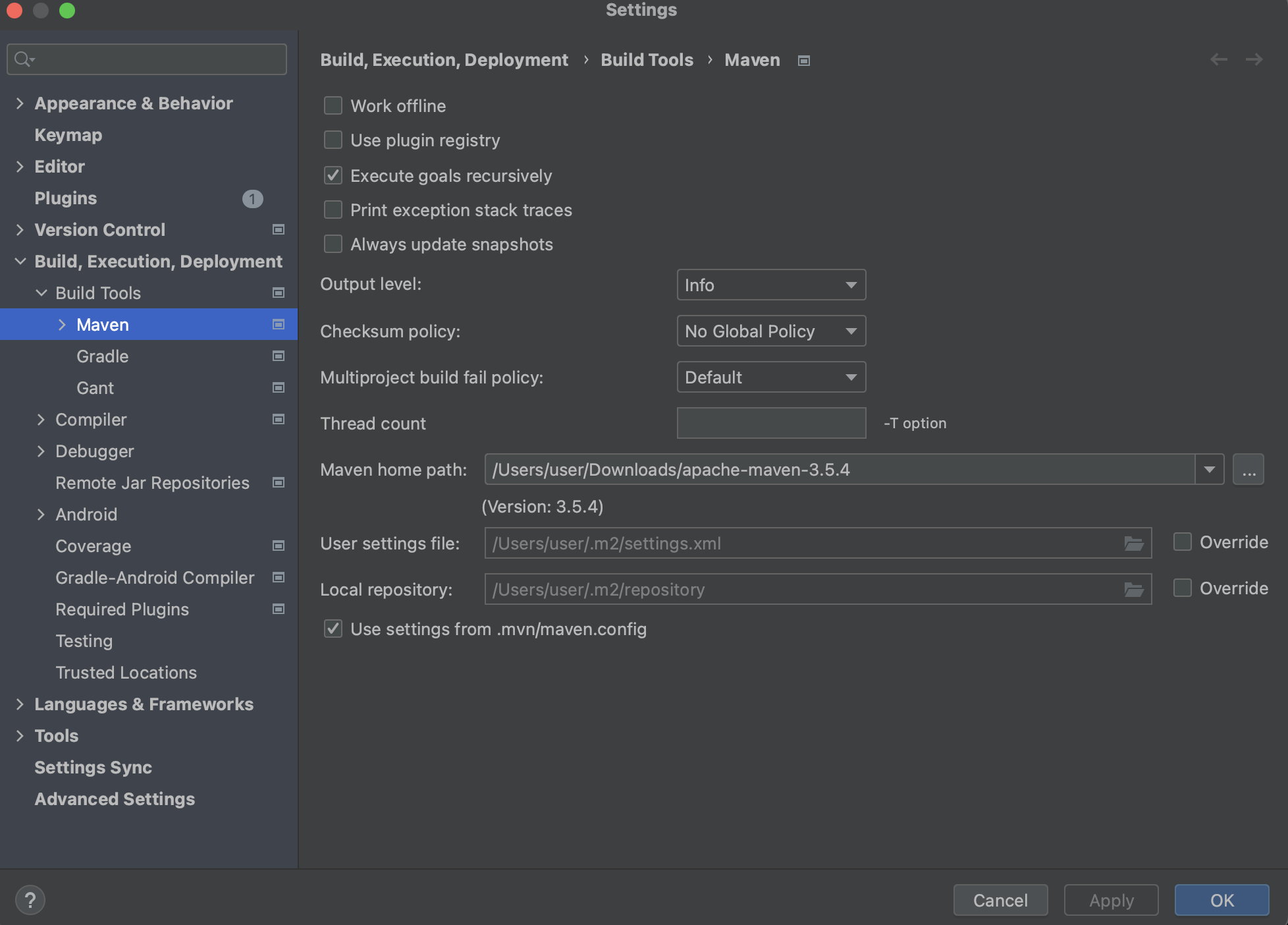This screenshot has height=925, width=1288.
Task: Select Gant in Build Tools
Action: pos(95,388)
